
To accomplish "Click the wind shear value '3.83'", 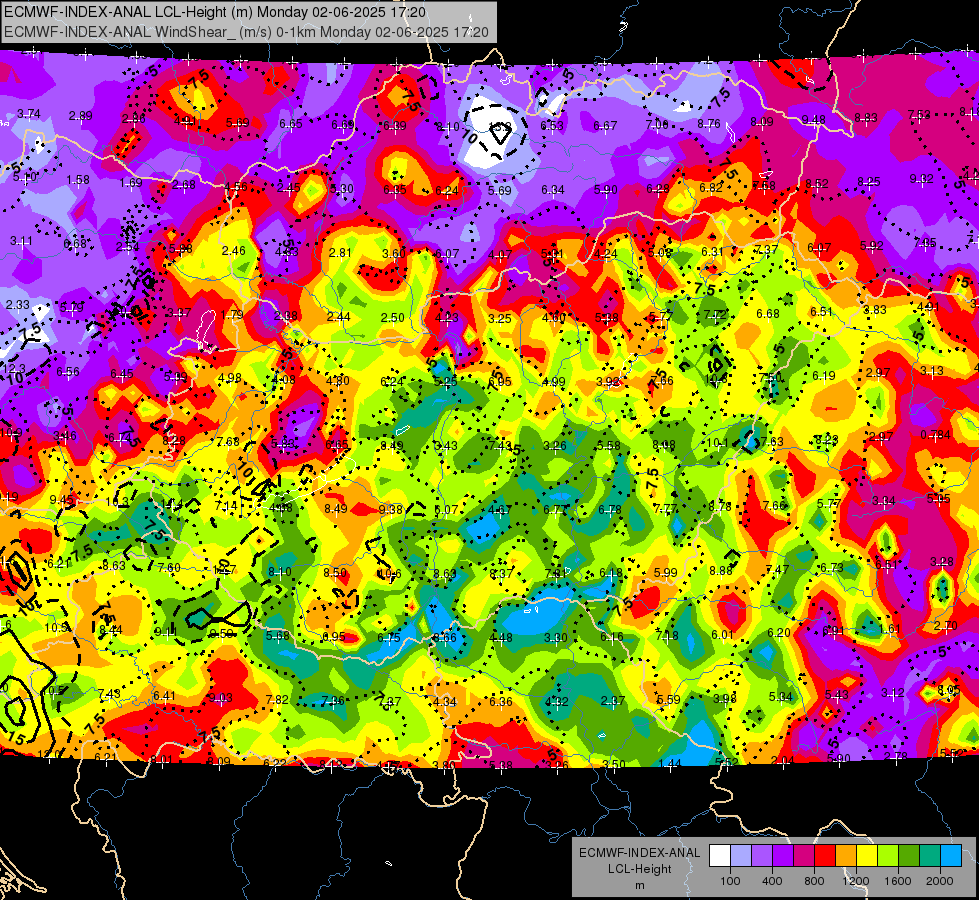I will pyautogui.click(x=875, y=310).
